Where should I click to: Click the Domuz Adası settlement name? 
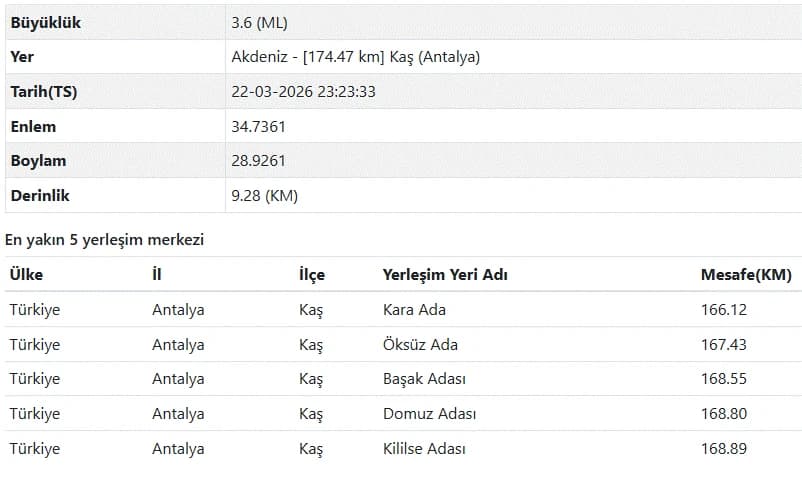(x=430, y=413)
